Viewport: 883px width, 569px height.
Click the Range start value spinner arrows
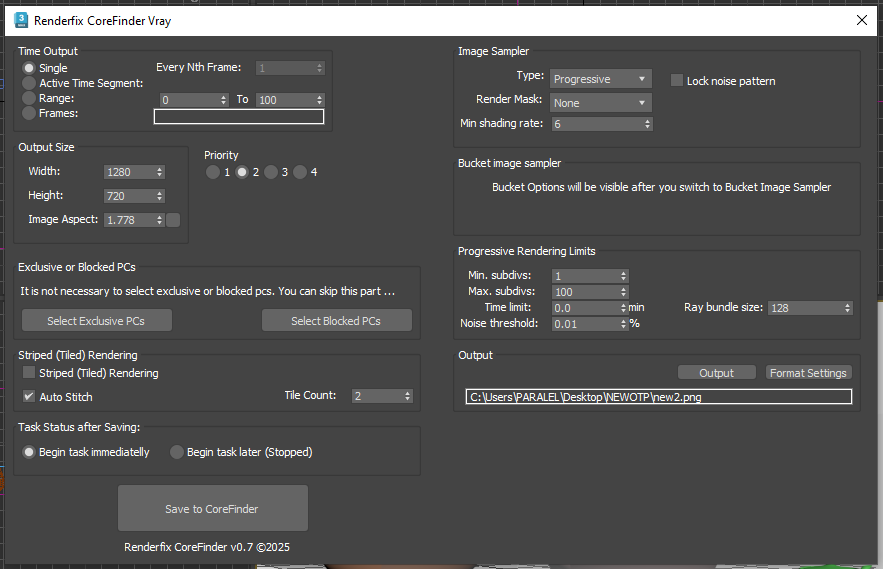(224, 100)
